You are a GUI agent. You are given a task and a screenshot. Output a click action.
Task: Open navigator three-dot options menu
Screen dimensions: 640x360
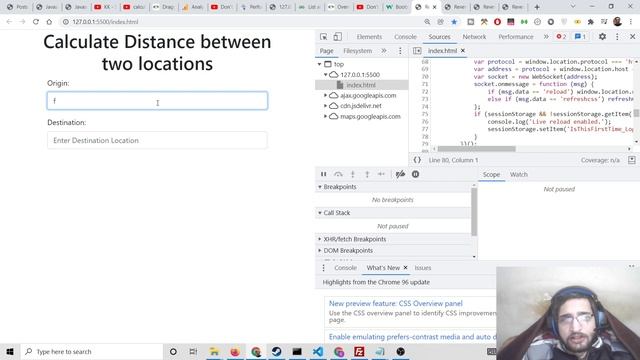click(400, 51)
